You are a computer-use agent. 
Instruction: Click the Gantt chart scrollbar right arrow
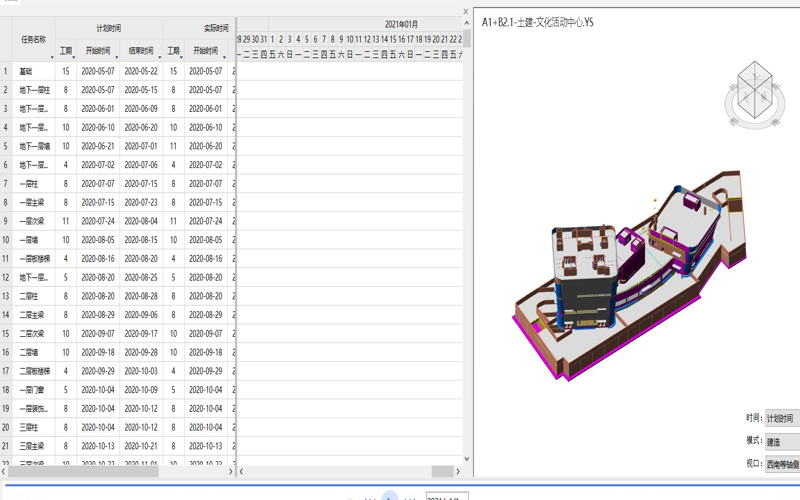click(x=458, y=472)
